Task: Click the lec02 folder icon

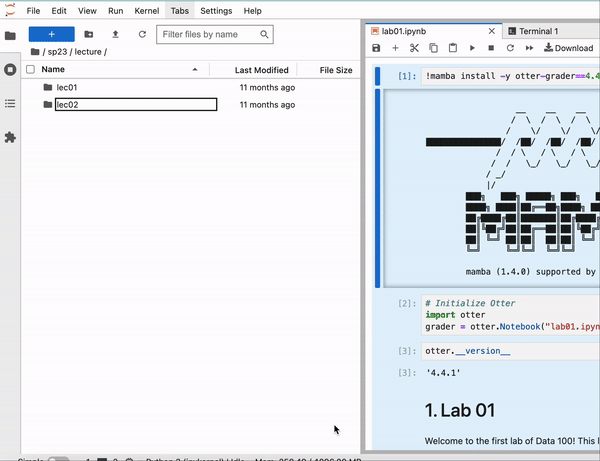Action: tap(48, 104)
